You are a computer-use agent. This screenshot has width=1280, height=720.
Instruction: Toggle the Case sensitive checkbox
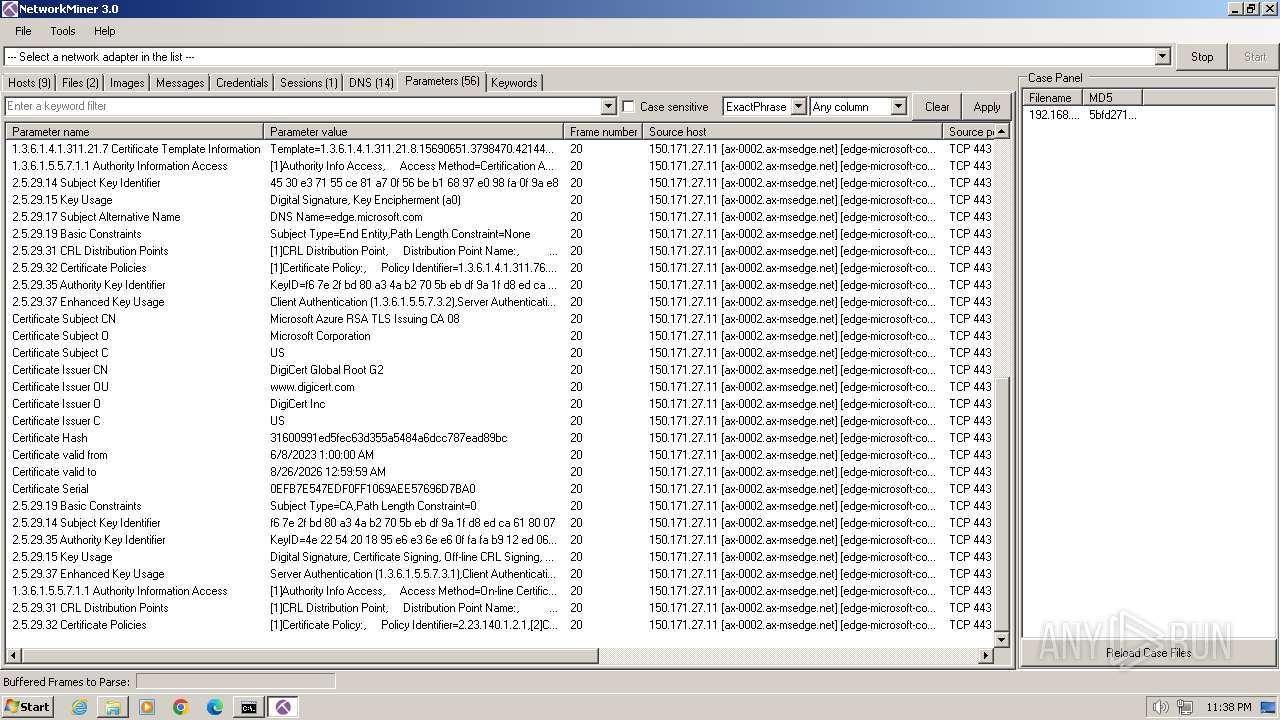tap(628, 106)
